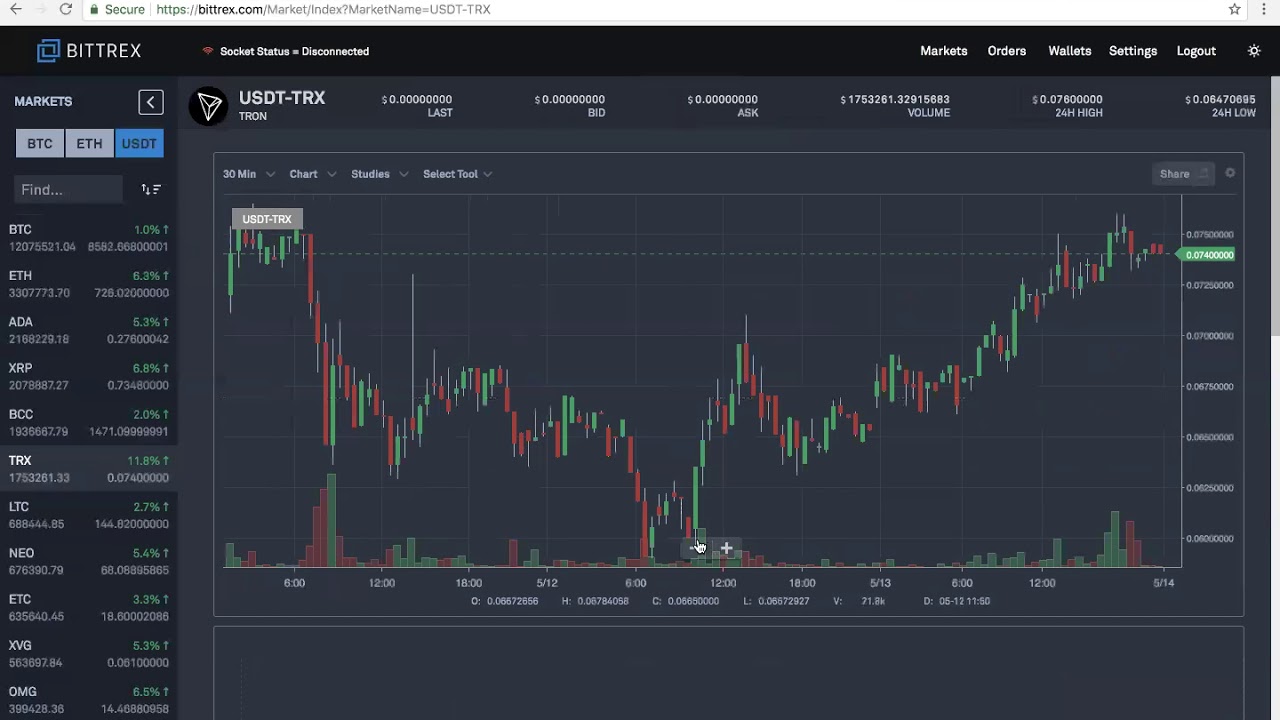Switch to the ETH markets tab
The height and width of the screenshot is (720, 1280).
[x=89, y=144]
